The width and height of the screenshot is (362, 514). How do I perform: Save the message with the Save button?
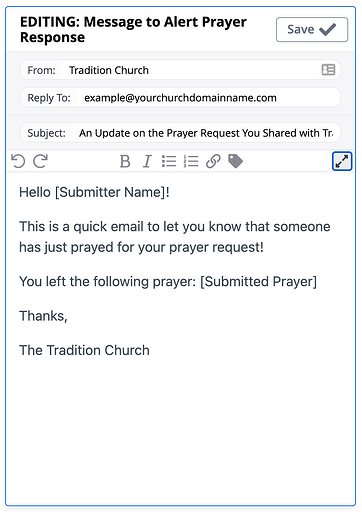point(312,30)
